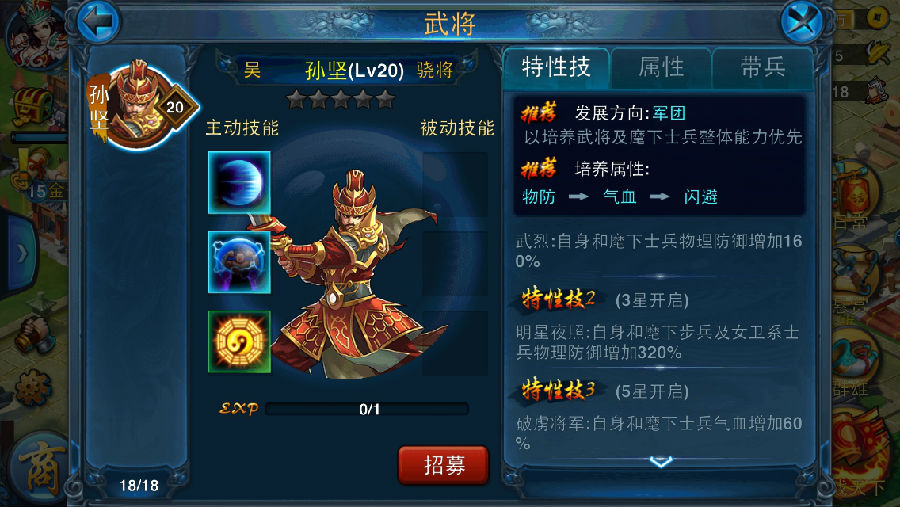Go back with the blue arrow button

[x=98, y=22]
